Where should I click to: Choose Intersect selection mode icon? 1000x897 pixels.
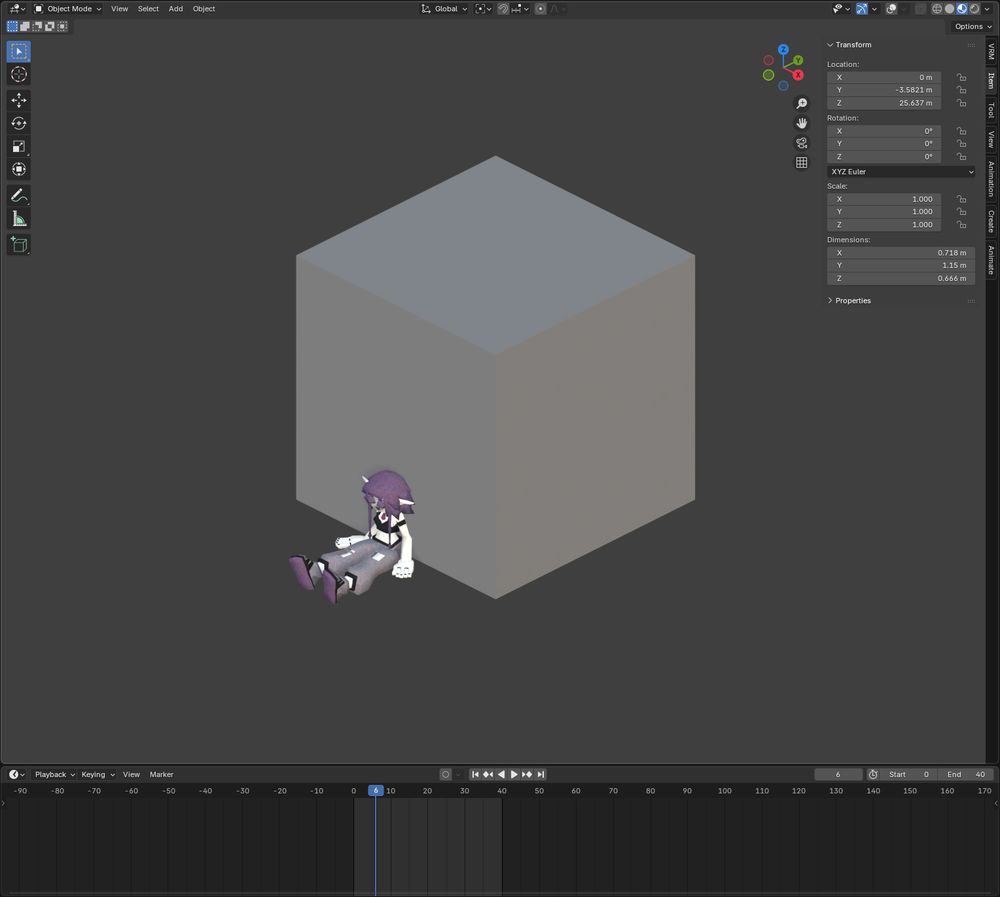[62, 26]
